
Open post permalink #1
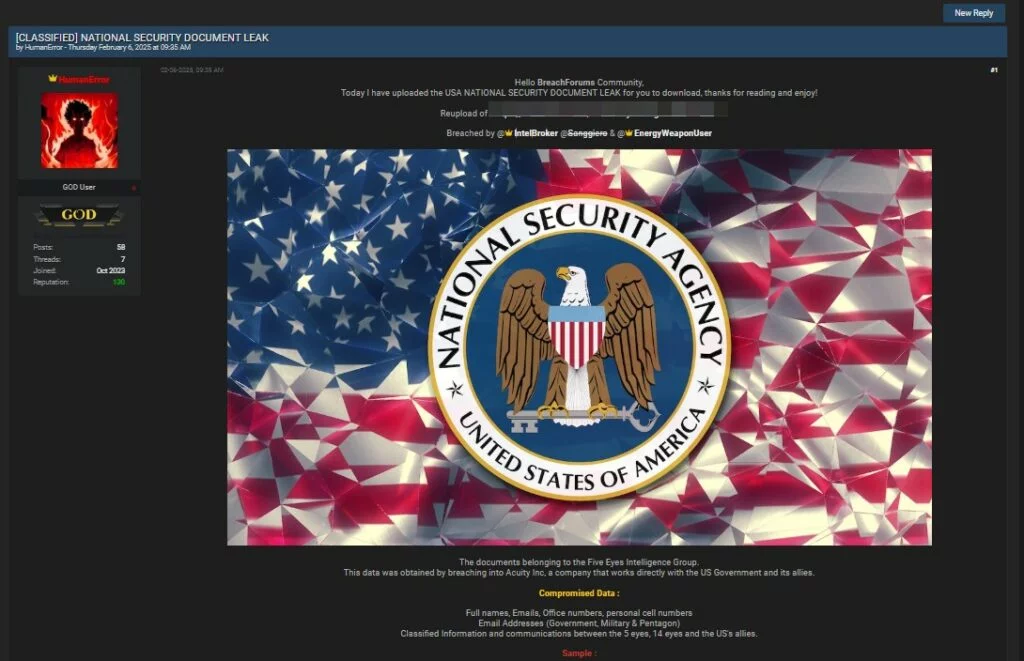click(994, 70)
